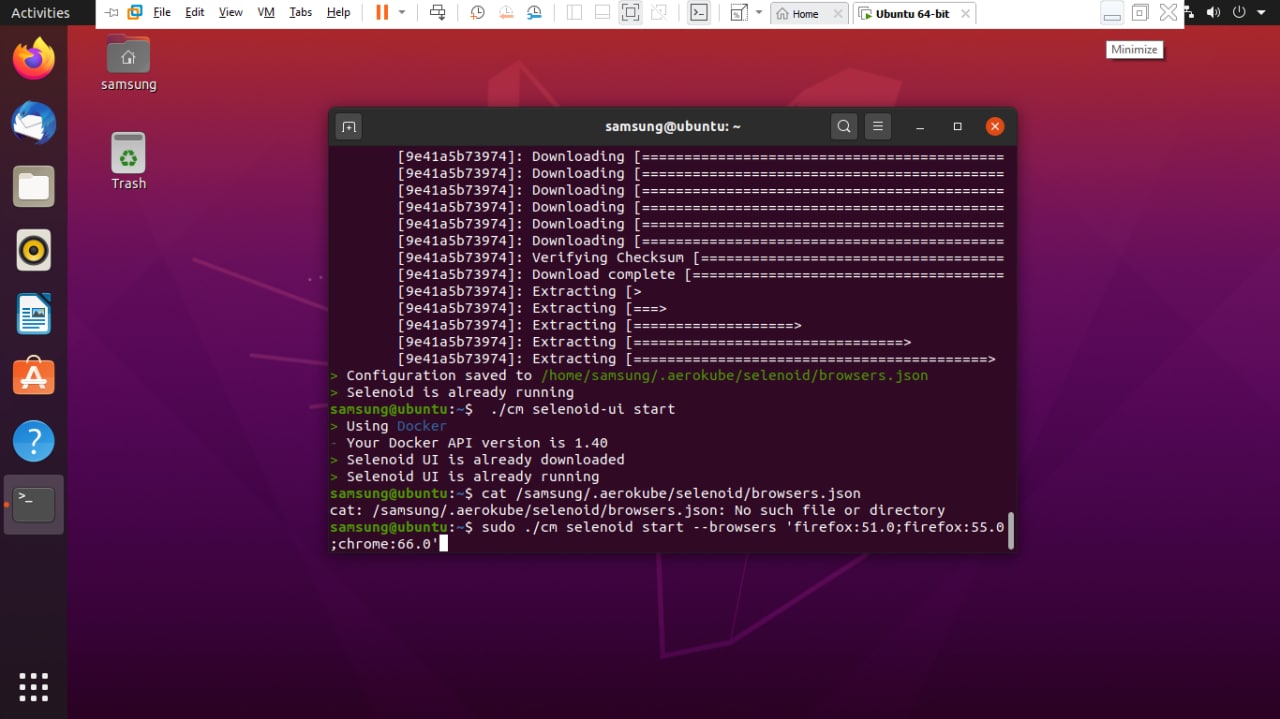Open the VMware Tabs menu
The height and width of the screenshot is (719, 1280).
(x=300, y=13)
